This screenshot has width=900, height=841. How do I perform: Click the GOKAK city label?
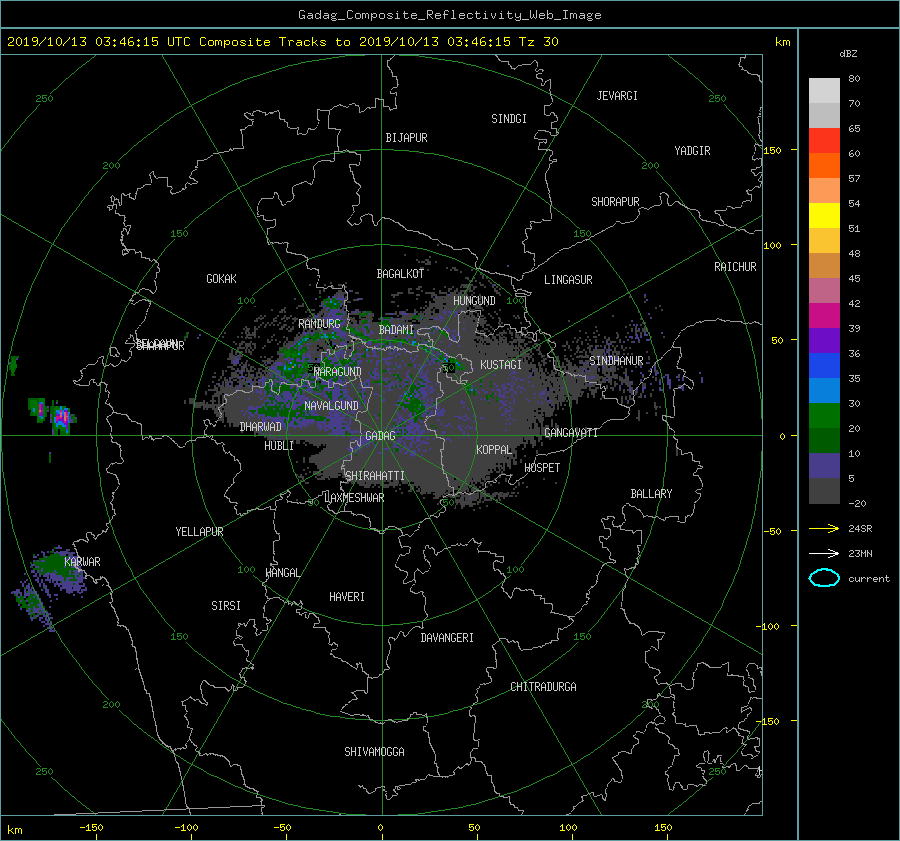coord(222,278)
